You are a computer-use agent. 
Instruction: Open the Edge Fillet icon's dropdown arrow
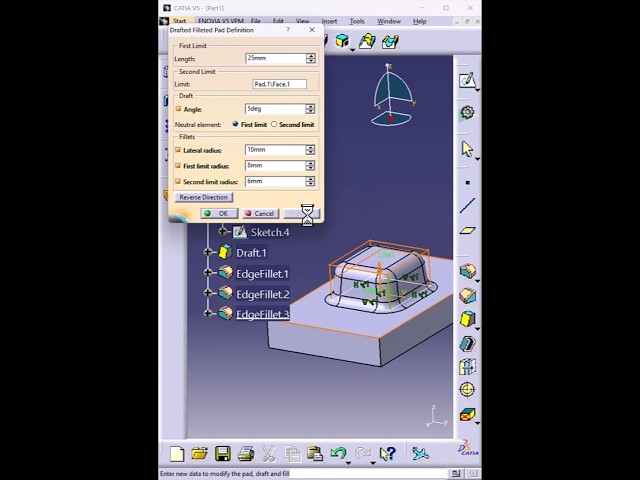point(477,281)
